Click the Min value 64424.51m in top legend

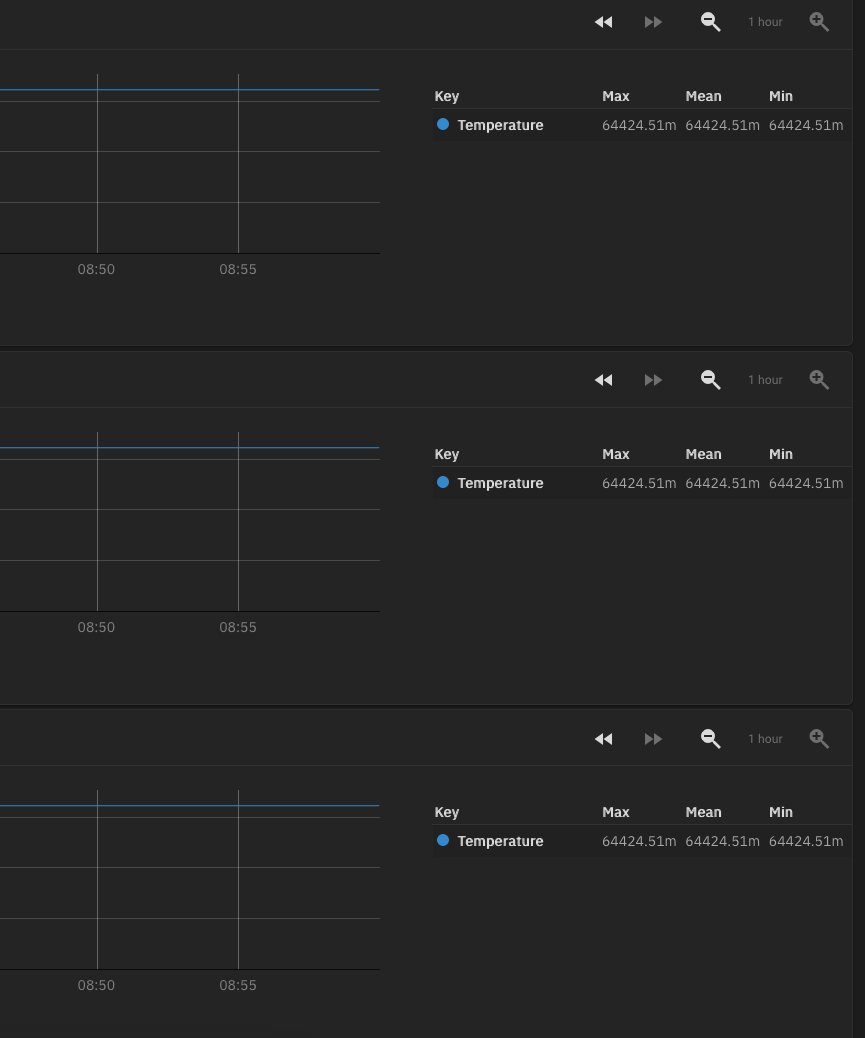805,125
